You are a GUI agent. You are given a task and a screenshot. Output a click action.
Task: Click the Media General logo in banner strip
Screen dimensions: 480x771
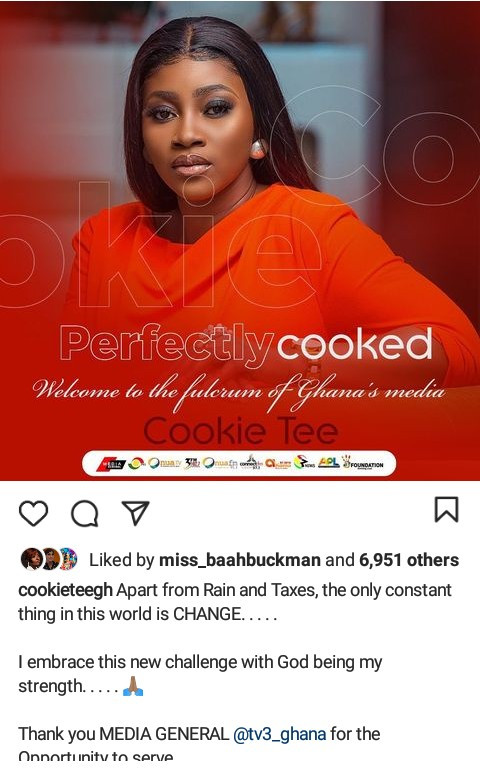click(111, 464)
